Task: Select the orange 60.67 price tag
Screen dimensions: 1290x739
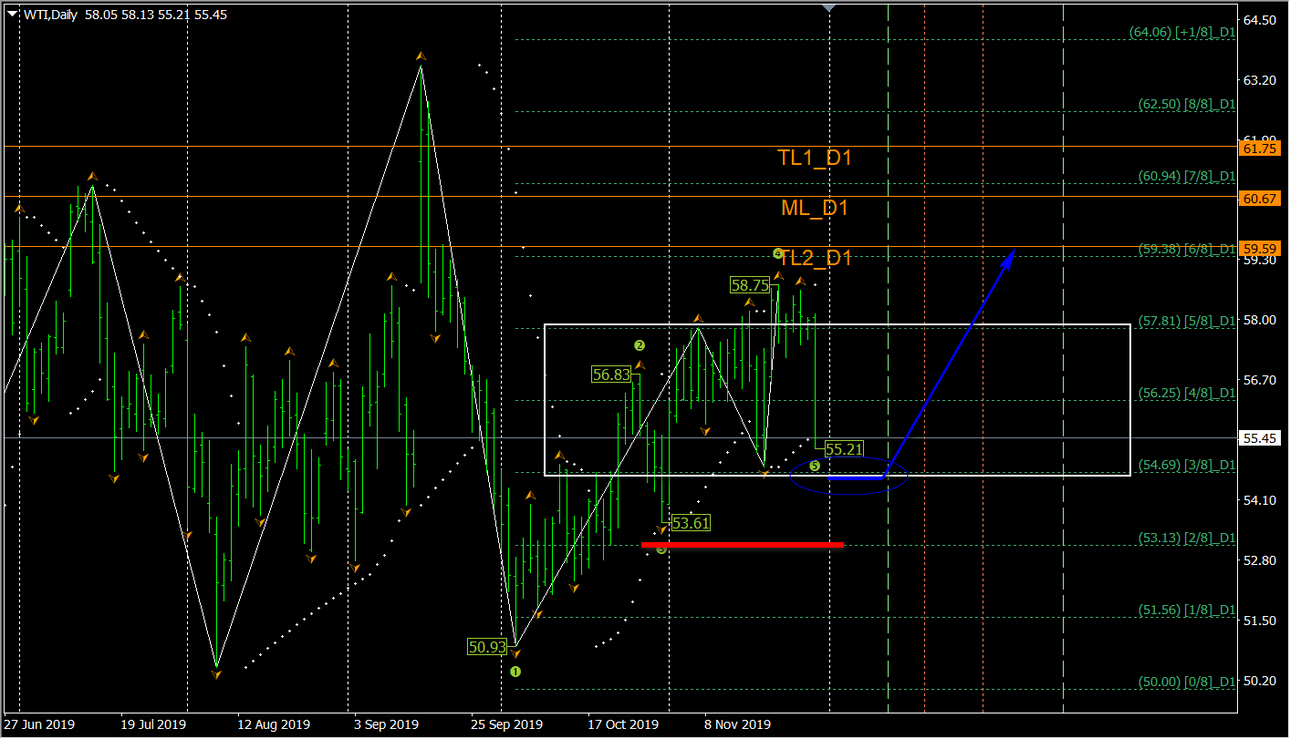Action: click(x=1259, y=198)
